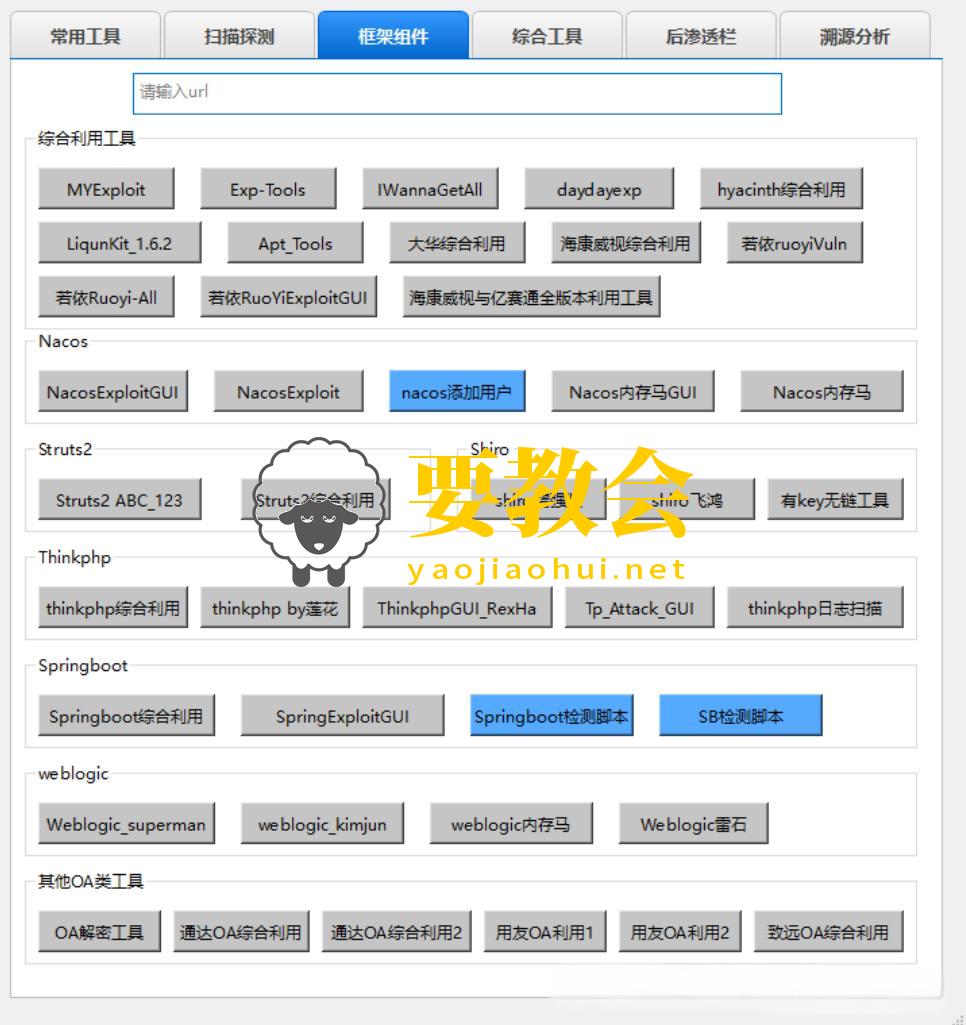Launch weblogic内存马
This screenshot has width=966, height=1025.
tap(511, 824)
